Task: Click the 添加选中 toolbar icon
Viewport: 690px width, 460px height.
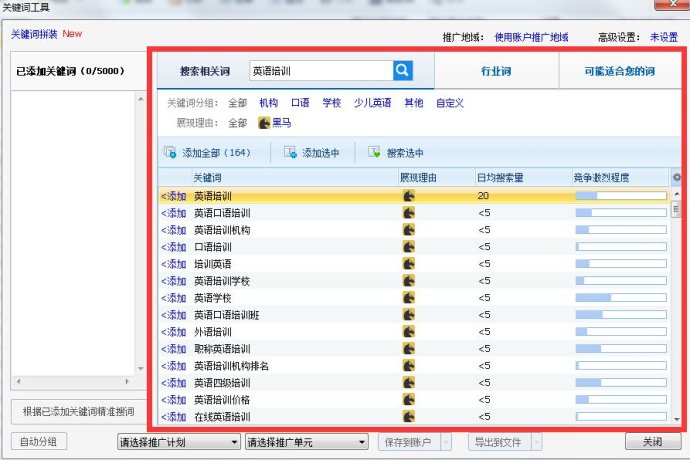Action: (290, 152)
